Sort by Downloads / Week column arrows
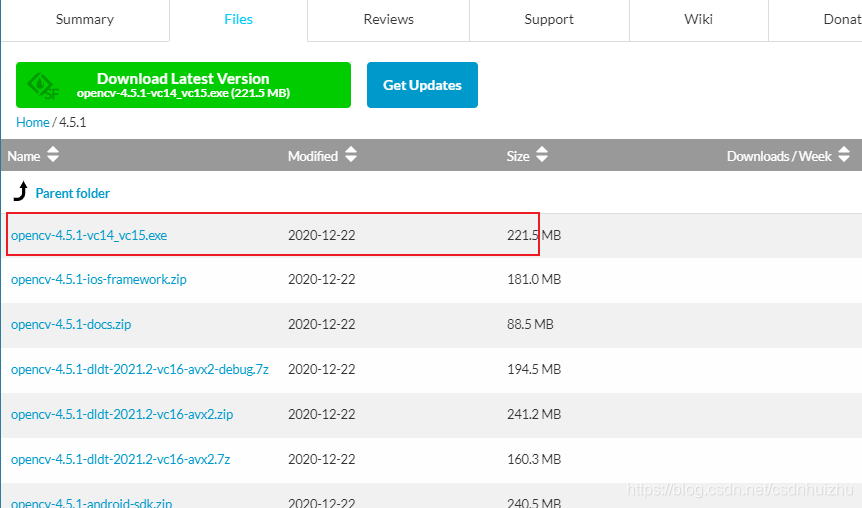862x508 pixels. 844,154
